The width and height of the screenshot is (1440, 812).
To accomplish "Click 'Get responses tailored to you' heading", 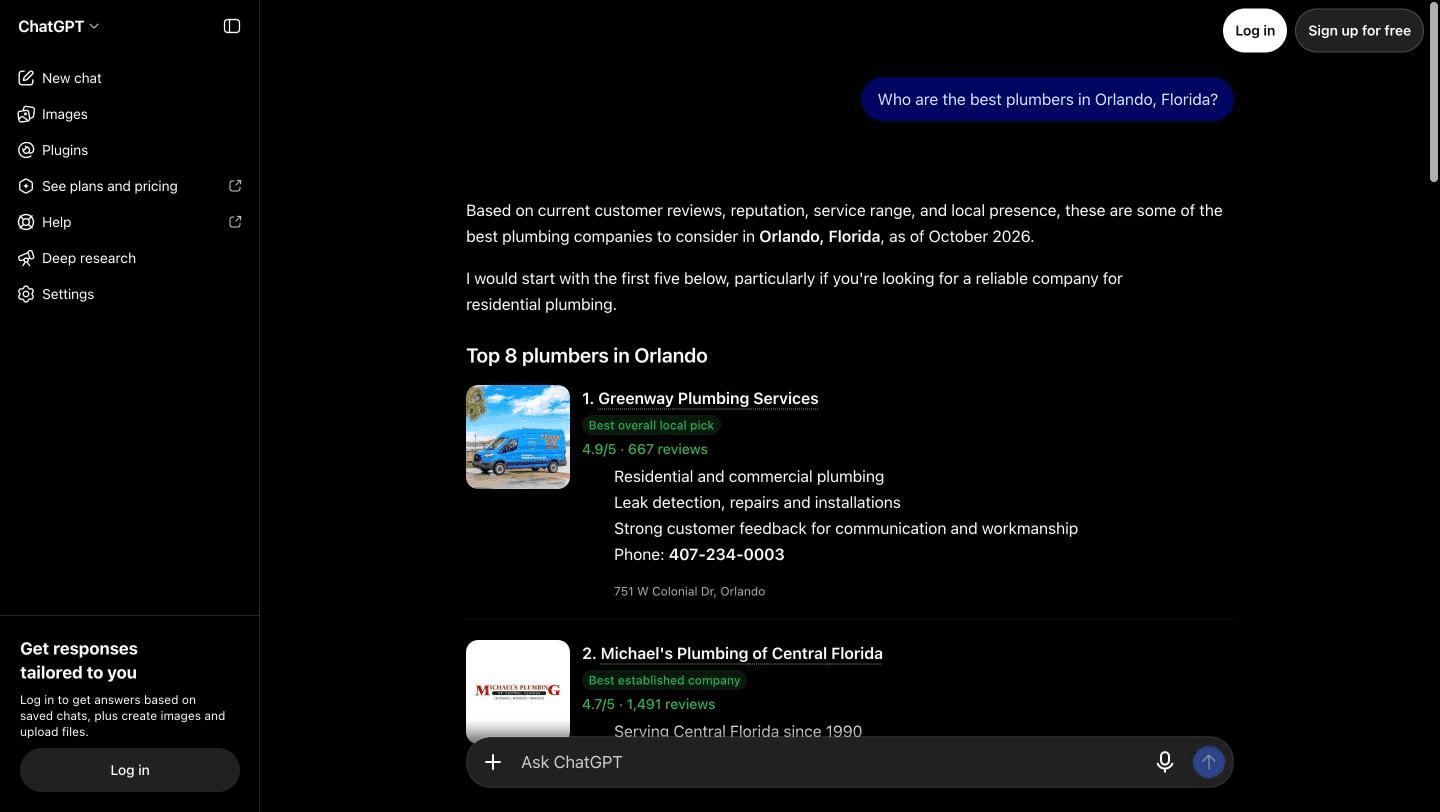I will tap(79, 661).
